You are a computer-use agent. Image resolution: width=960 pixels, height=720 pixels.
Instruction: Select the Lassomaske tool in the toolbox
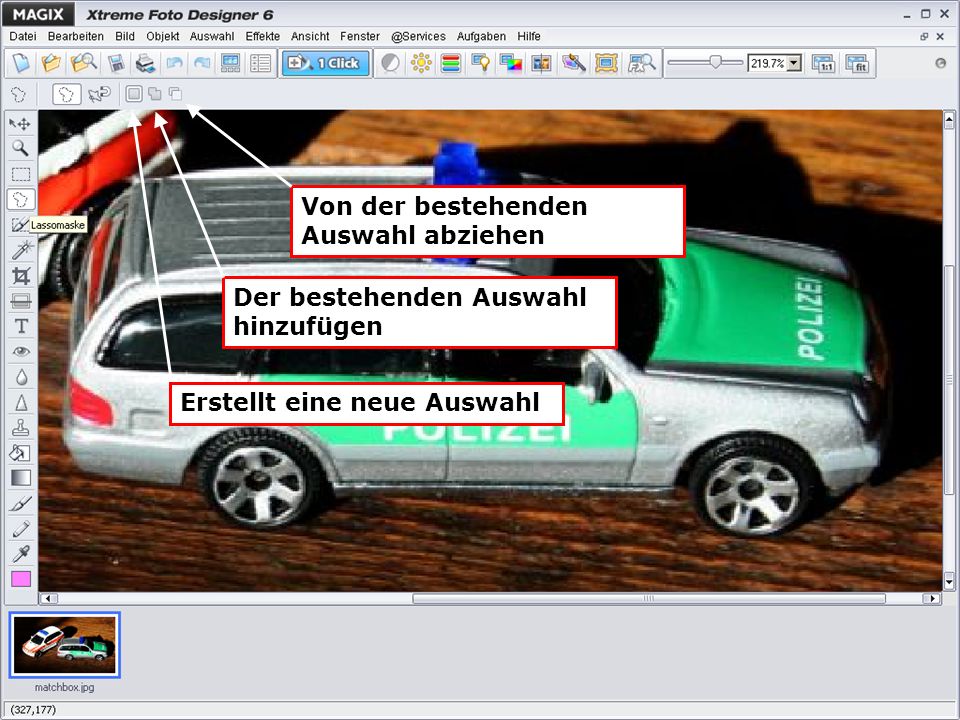pyautogui.click(x=21, y=200)
